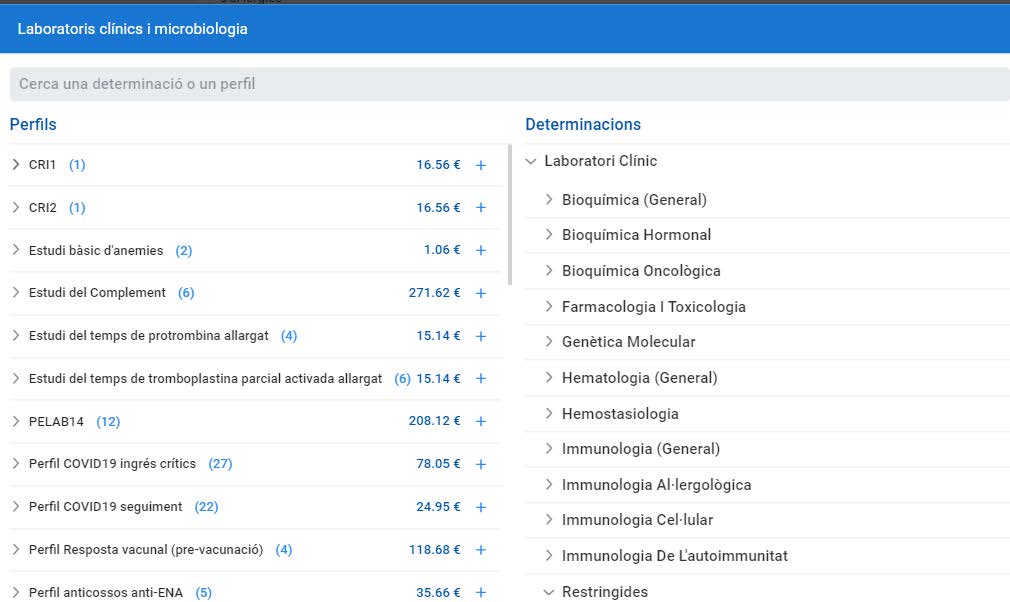Expand the Genètica Molecular category

tap(549, 342)
